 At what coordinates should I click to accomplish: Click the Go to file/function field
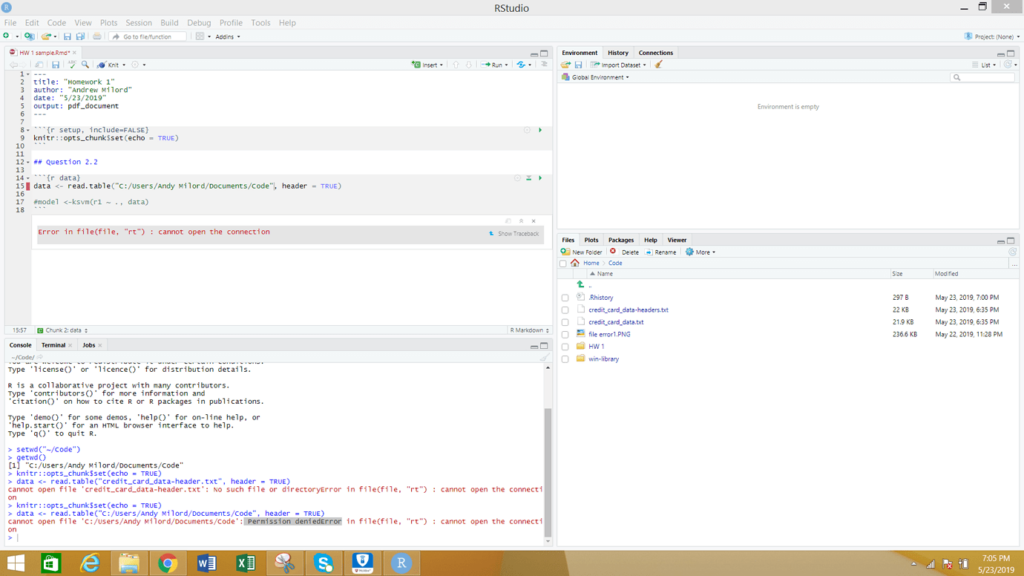(148, 37)
